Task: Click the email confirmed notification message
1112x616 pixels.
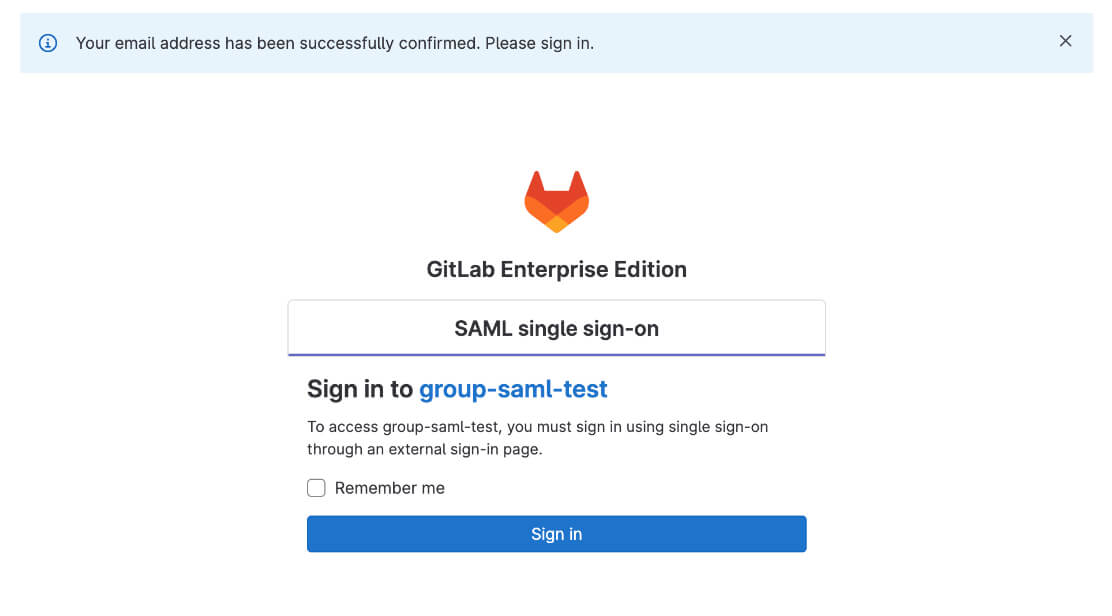Action: click(x=334, y=43)
